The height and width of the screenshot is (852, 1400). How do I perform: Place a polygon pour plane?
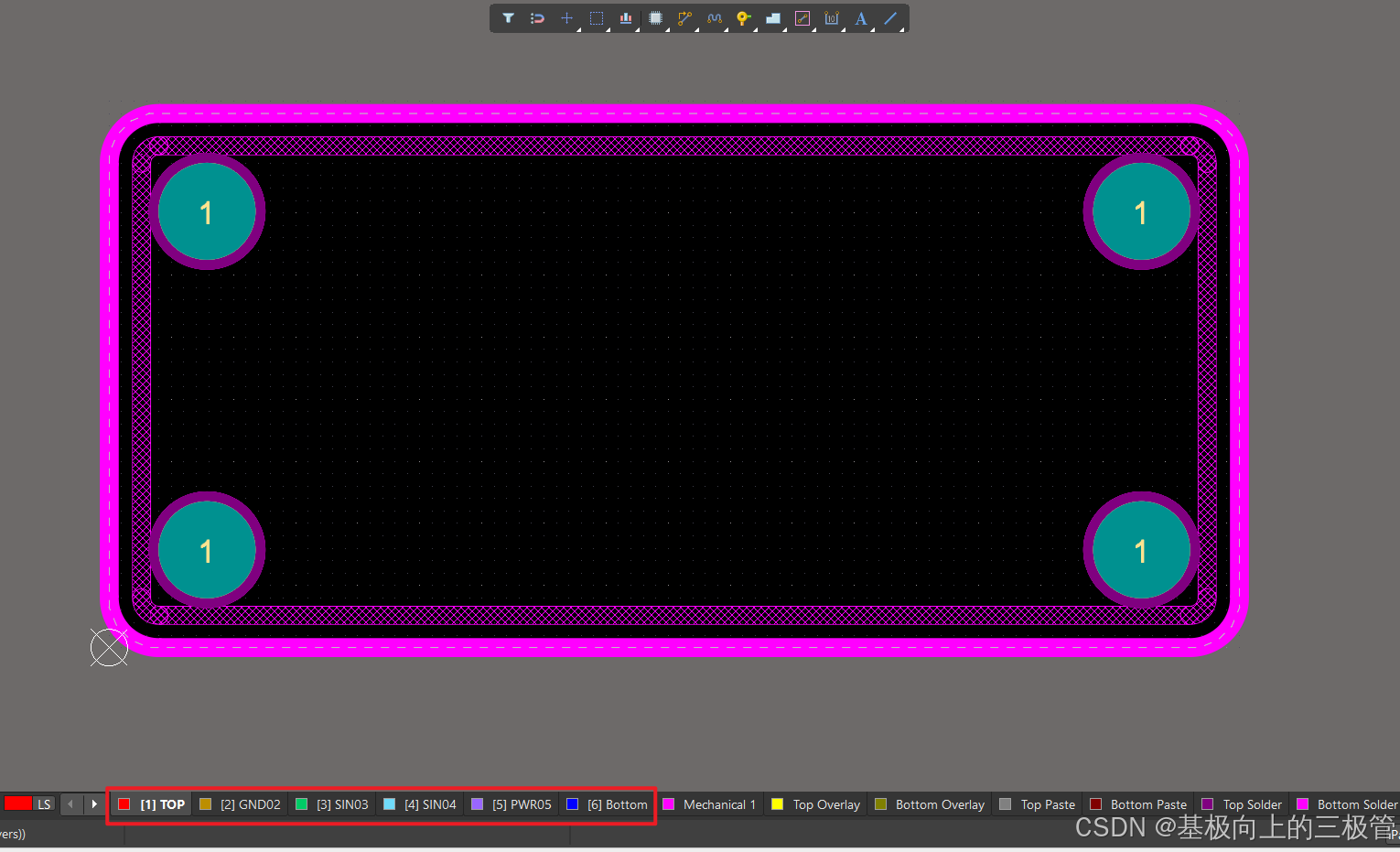click(x=772, y=18)
